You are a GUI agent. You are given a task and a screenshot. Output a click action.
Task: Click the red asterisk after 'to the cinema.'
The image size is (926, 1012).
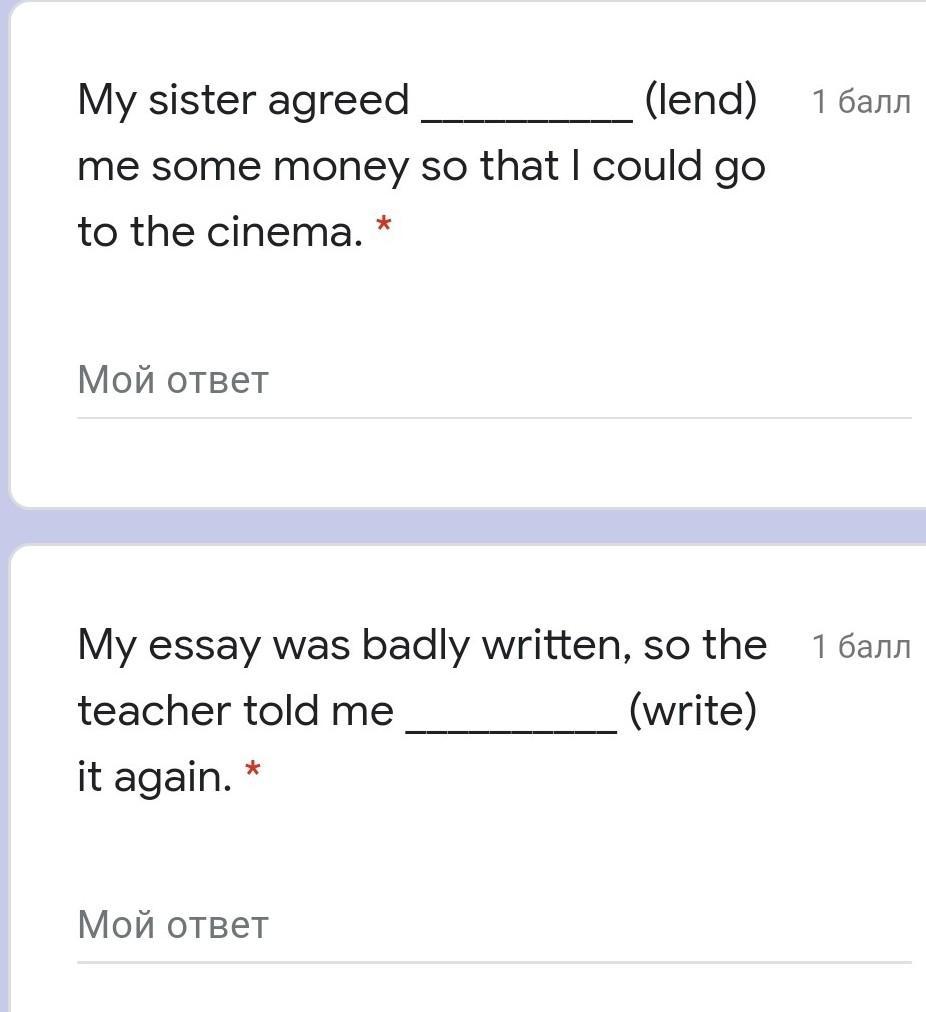pos(383,225)
